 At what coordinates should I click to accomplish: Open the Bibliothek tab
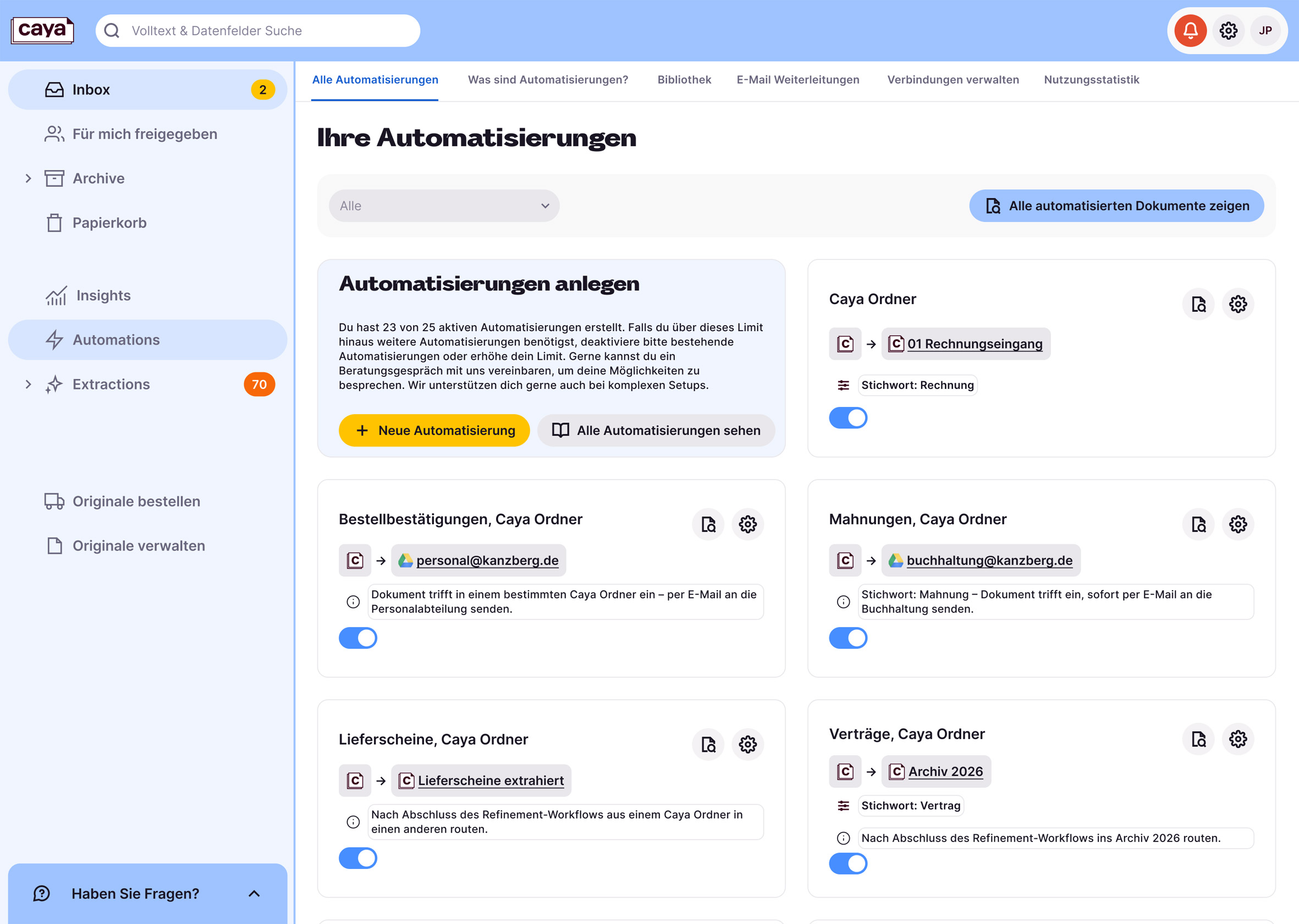pyautogui.click(x=684, y=80)
